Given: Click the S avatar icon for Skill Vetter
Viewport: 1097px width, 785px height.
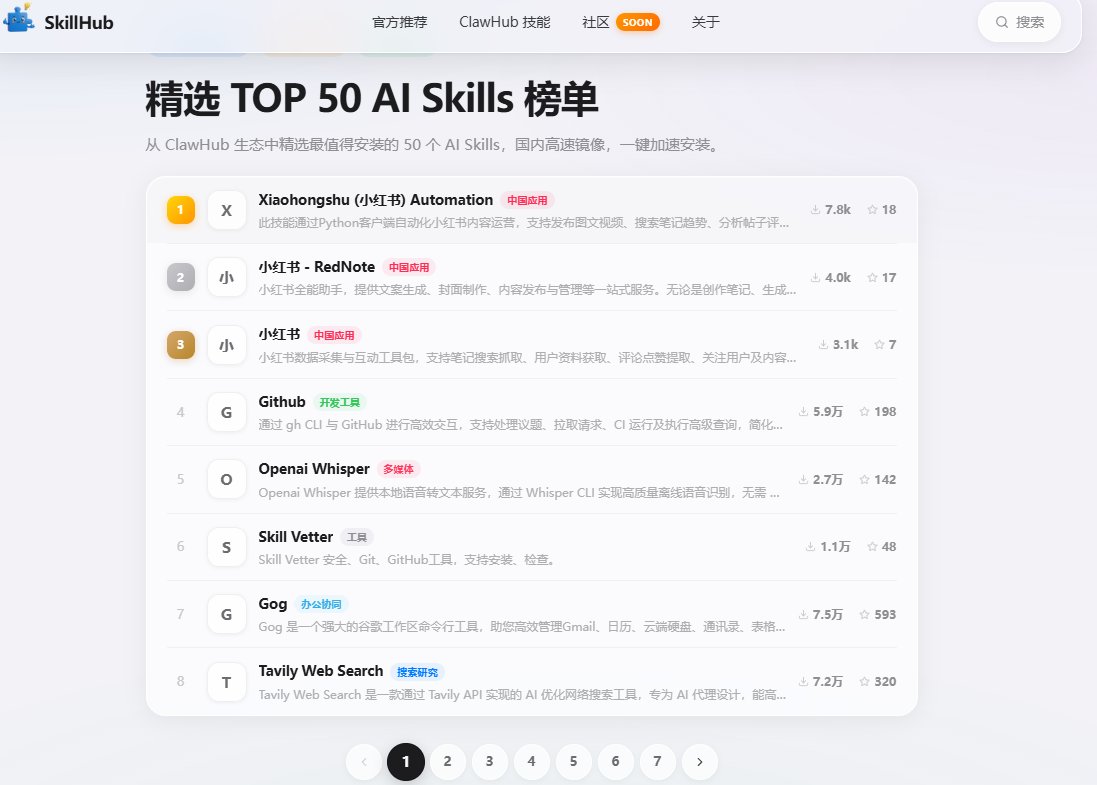Looking at the screenshot, I should point(227,547).
